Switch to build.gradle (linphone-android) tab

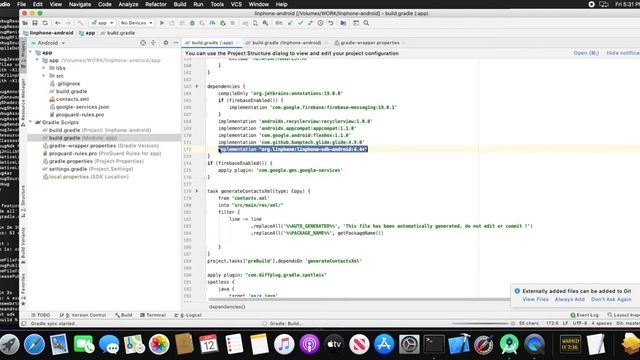coord(287,43)
